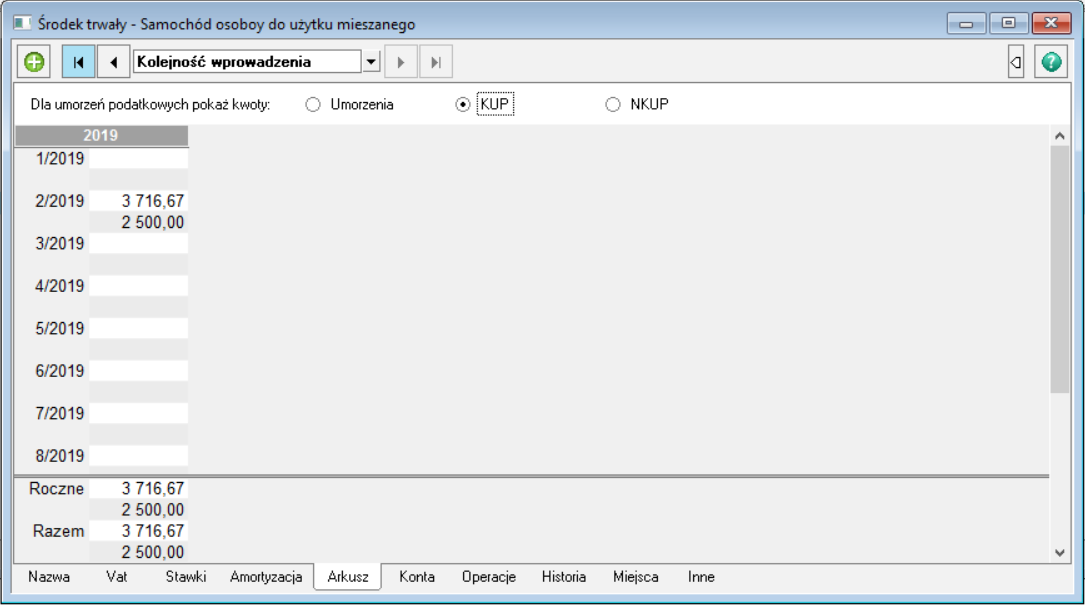Click the Kolejność wprowadzenia combo box field

pyautogui.click(x=246, y=62)
